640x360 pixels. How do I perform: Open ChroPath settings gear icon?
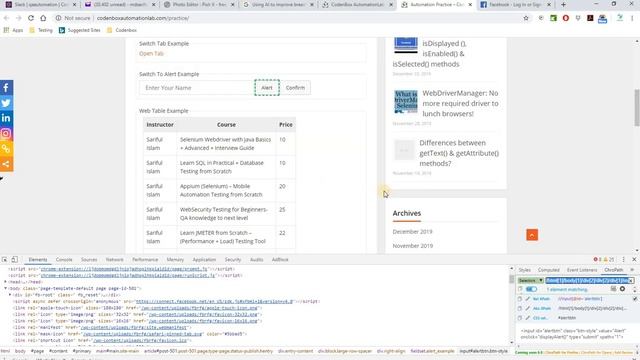click(x=622, y=289)
